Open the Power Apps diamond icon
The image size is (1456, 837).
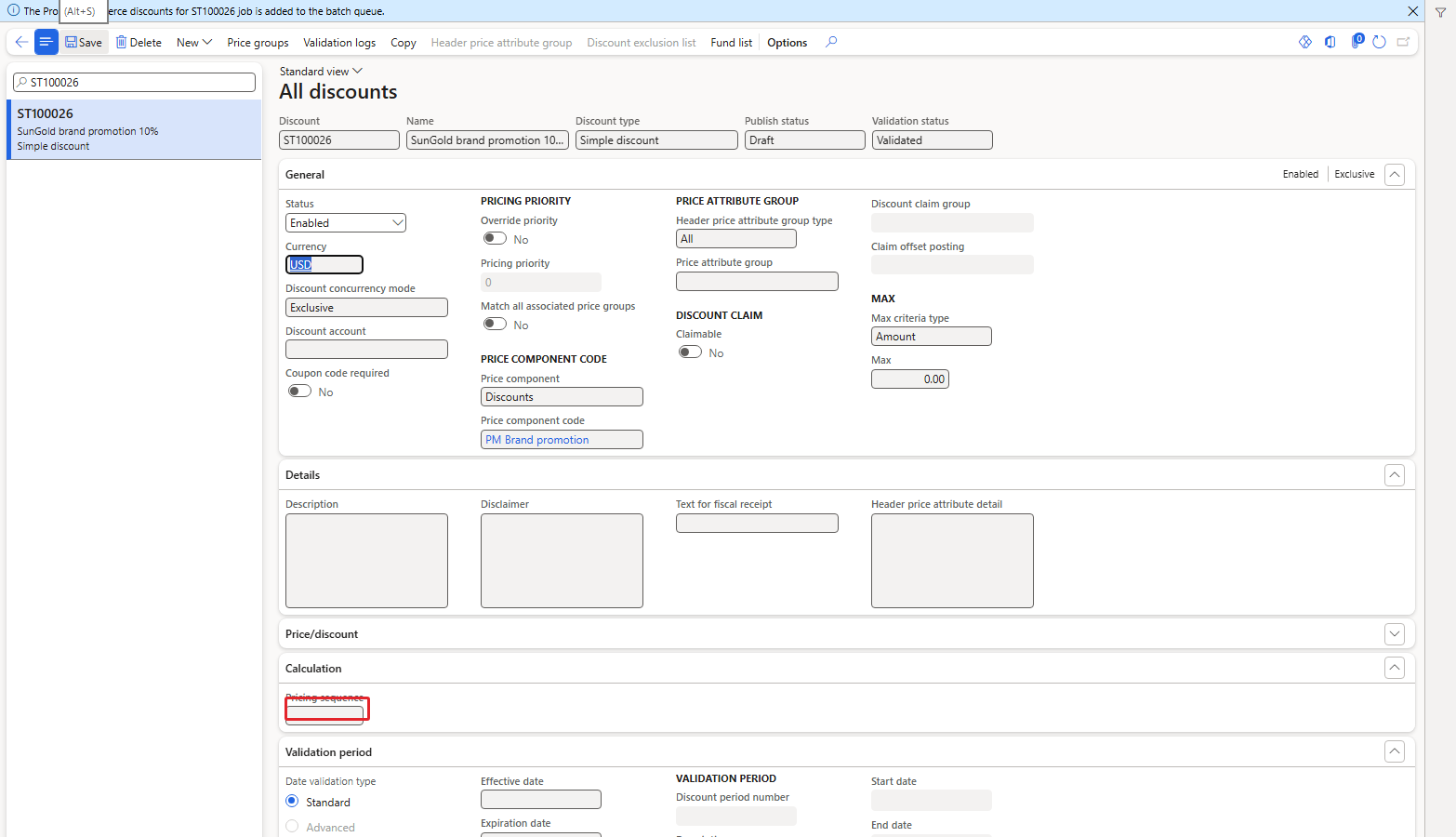tap(1305, 42)
